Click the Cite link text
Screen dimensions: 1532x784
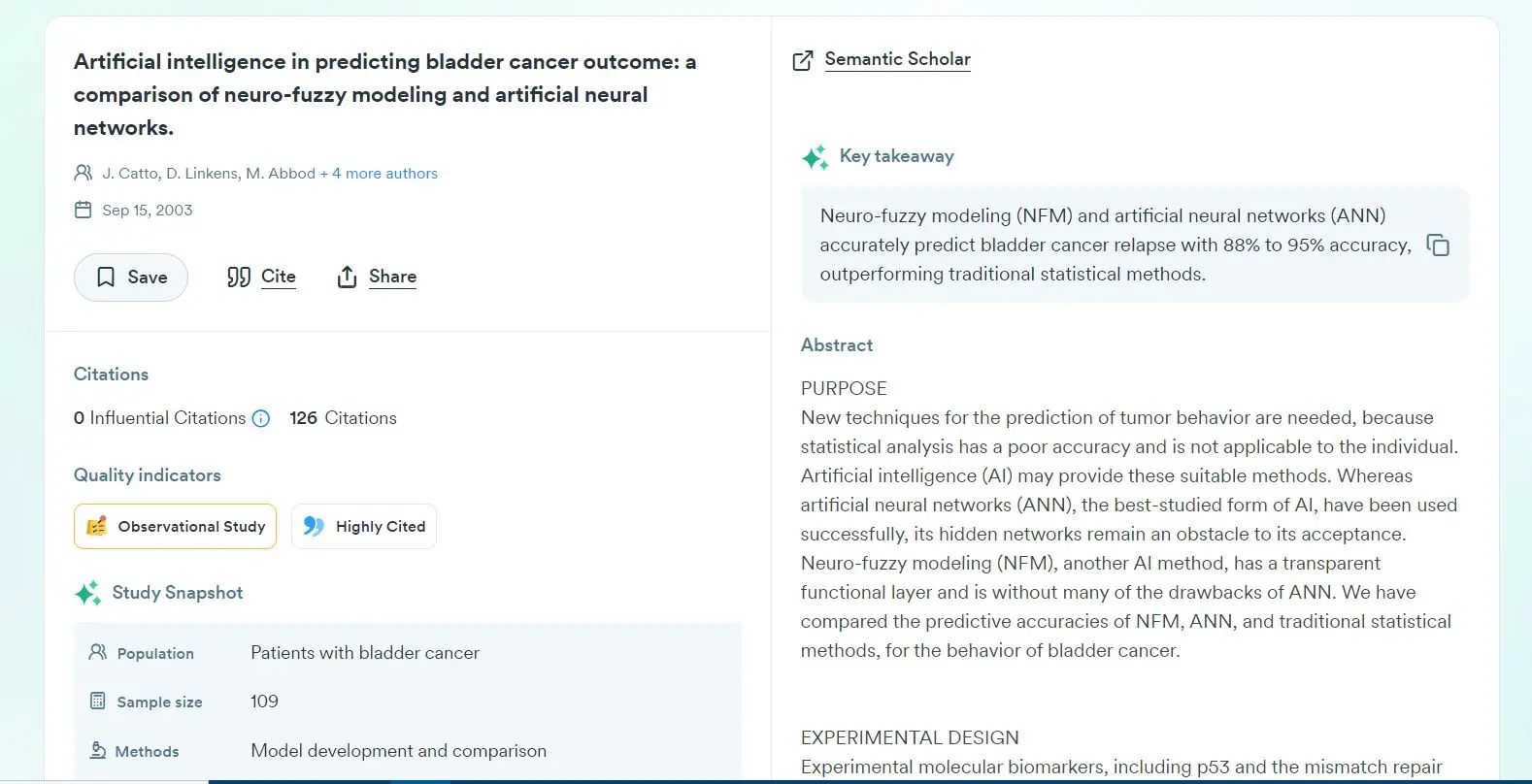(x=279, y=277)
